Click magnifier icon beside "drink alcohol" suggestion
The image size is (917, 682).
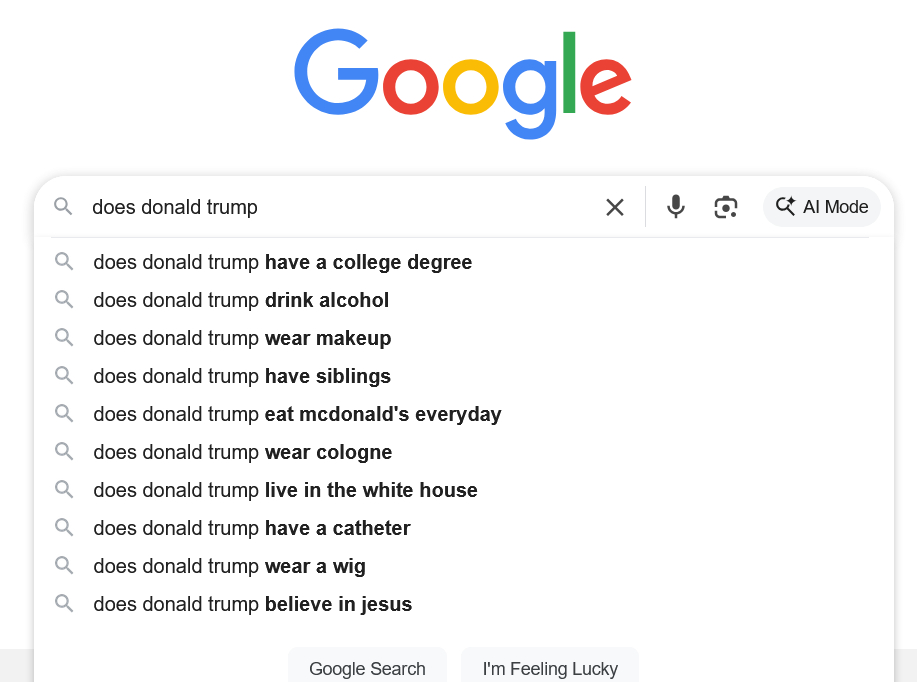(x=64, y=300)
